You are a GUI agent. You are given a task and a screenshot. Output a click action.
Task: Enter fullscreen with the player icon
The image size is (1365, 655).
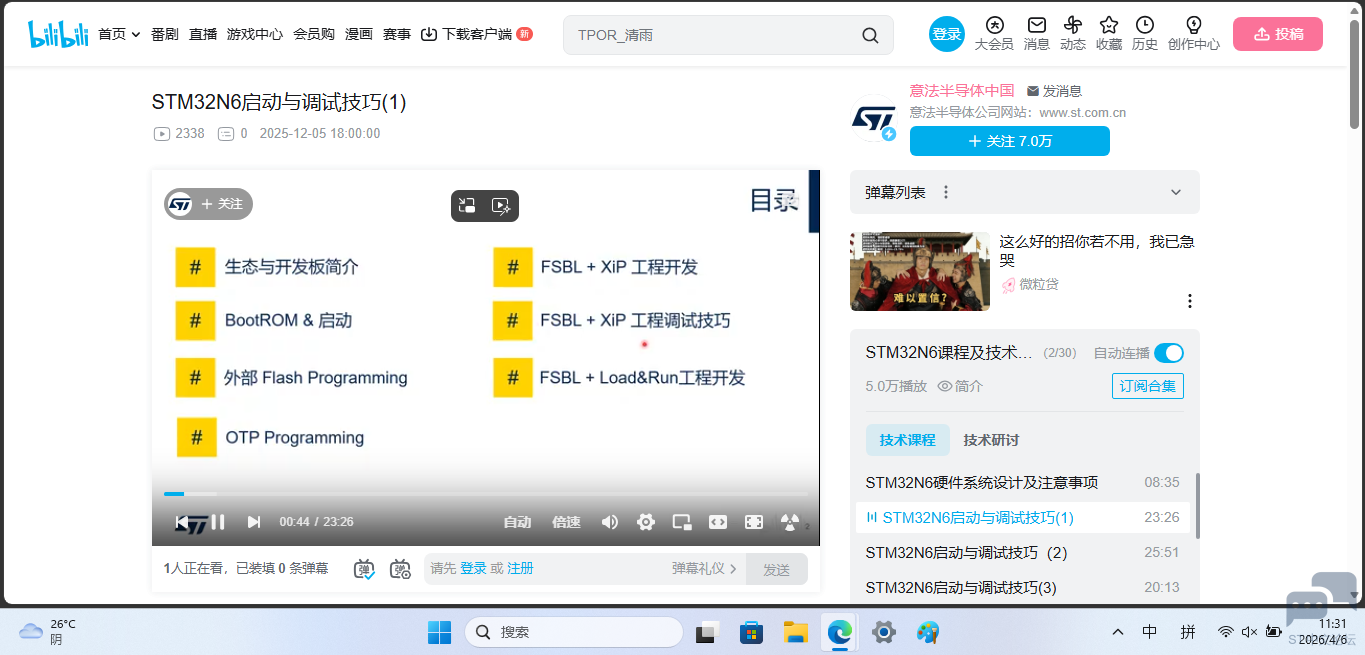(753, 521)
